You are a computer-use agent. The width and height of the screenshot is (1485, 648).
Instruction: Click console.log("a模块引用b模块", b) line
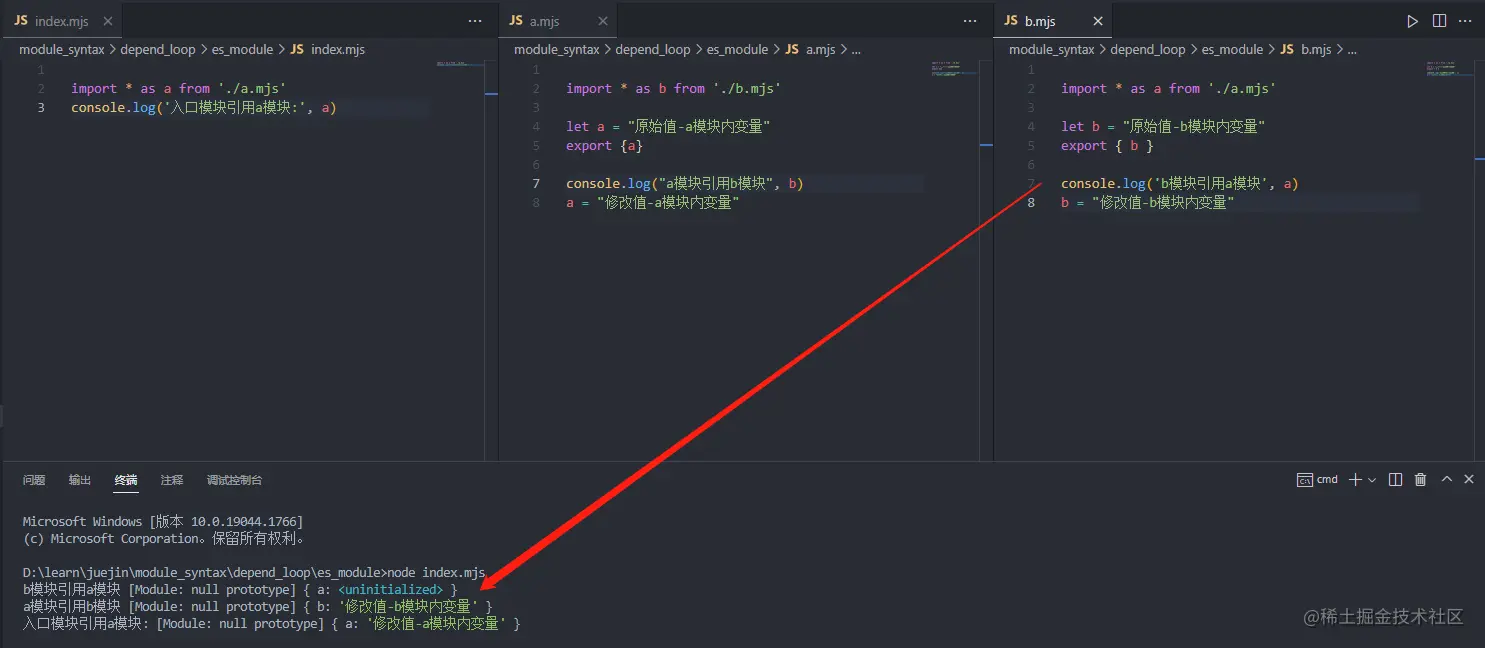[685, 183]
